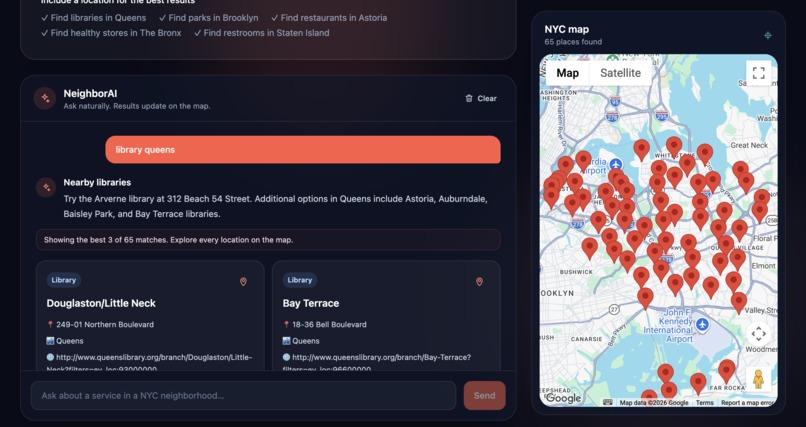806x427 pixels.
Task: Select suggestion Find restrooms in Staten Island
Action: click(262, 33)
